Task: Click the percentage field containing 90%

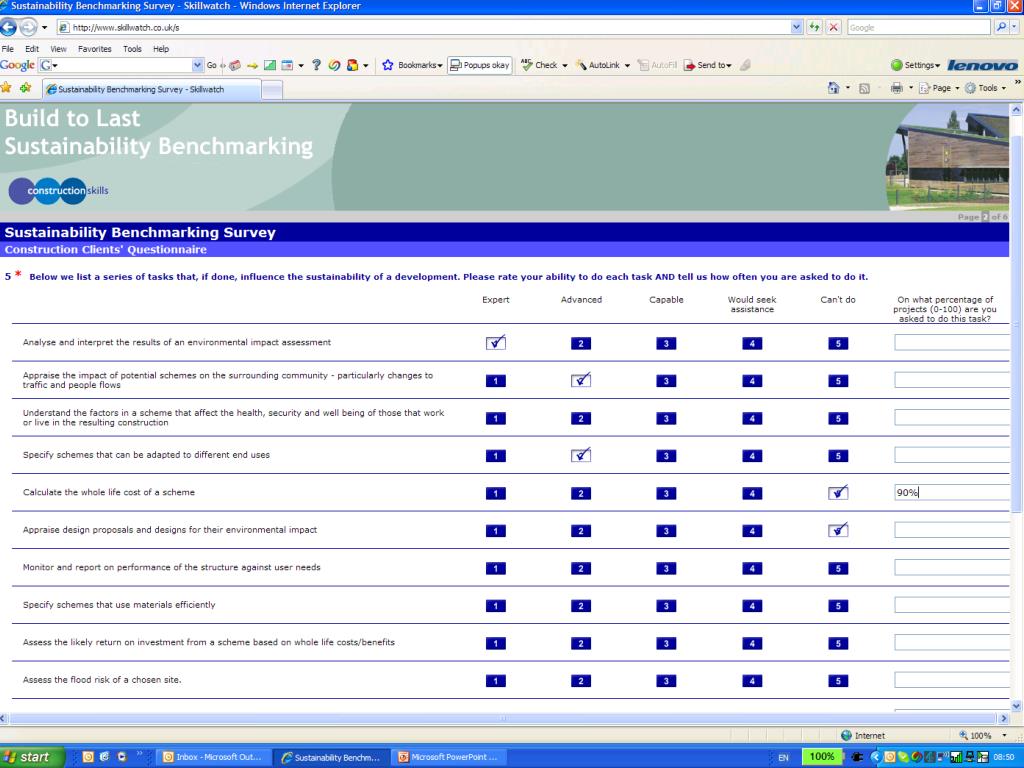Action: (x=952, y=492)
